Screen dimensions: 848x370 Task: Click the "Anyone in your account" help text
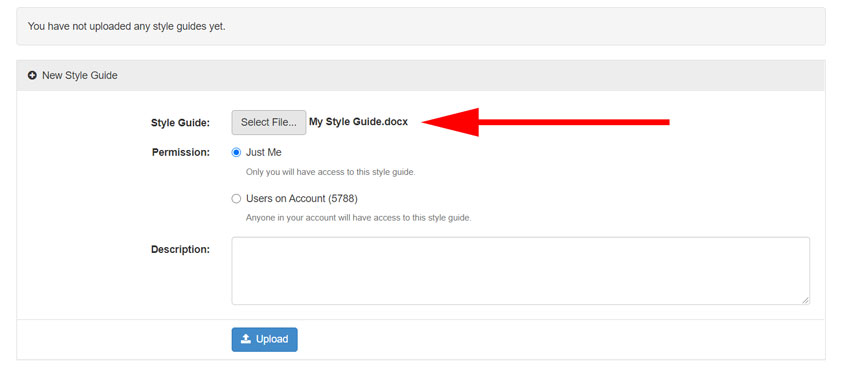coord(359,219)
